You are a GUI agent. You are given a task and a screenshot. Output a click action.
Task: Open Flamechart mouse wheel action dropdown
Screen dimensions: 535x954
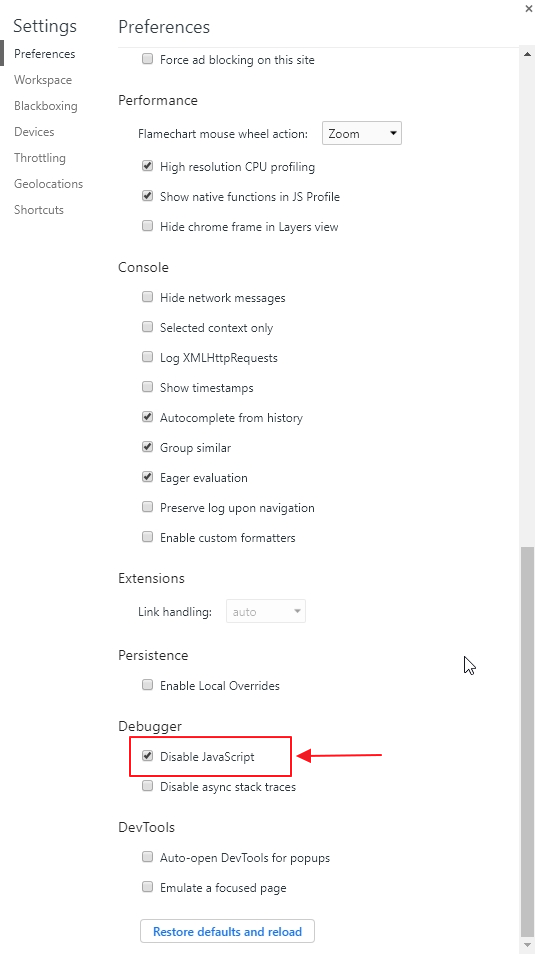(362, 133)
